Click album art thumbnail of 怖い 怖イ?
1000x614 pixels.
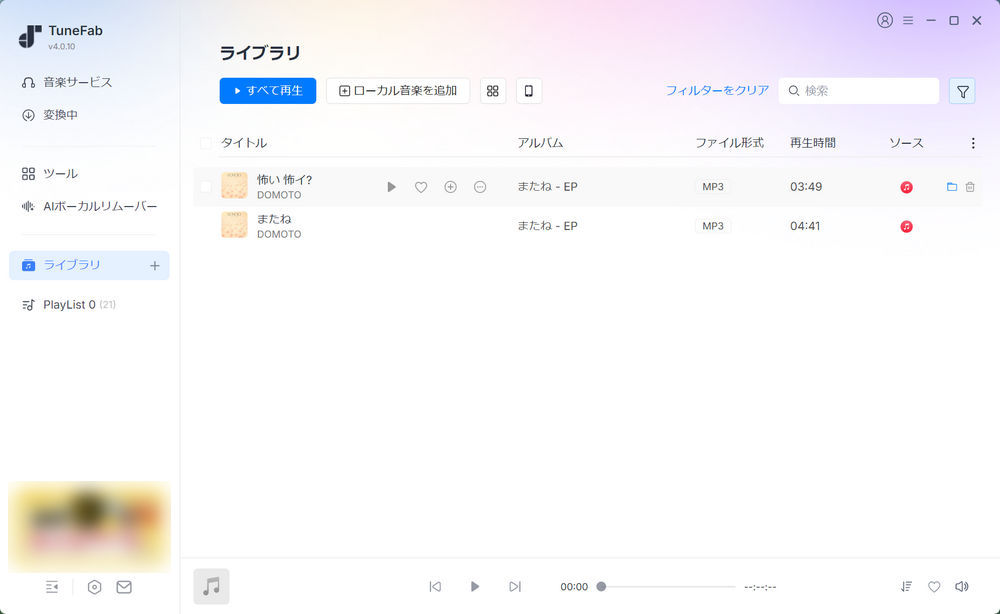234,186
